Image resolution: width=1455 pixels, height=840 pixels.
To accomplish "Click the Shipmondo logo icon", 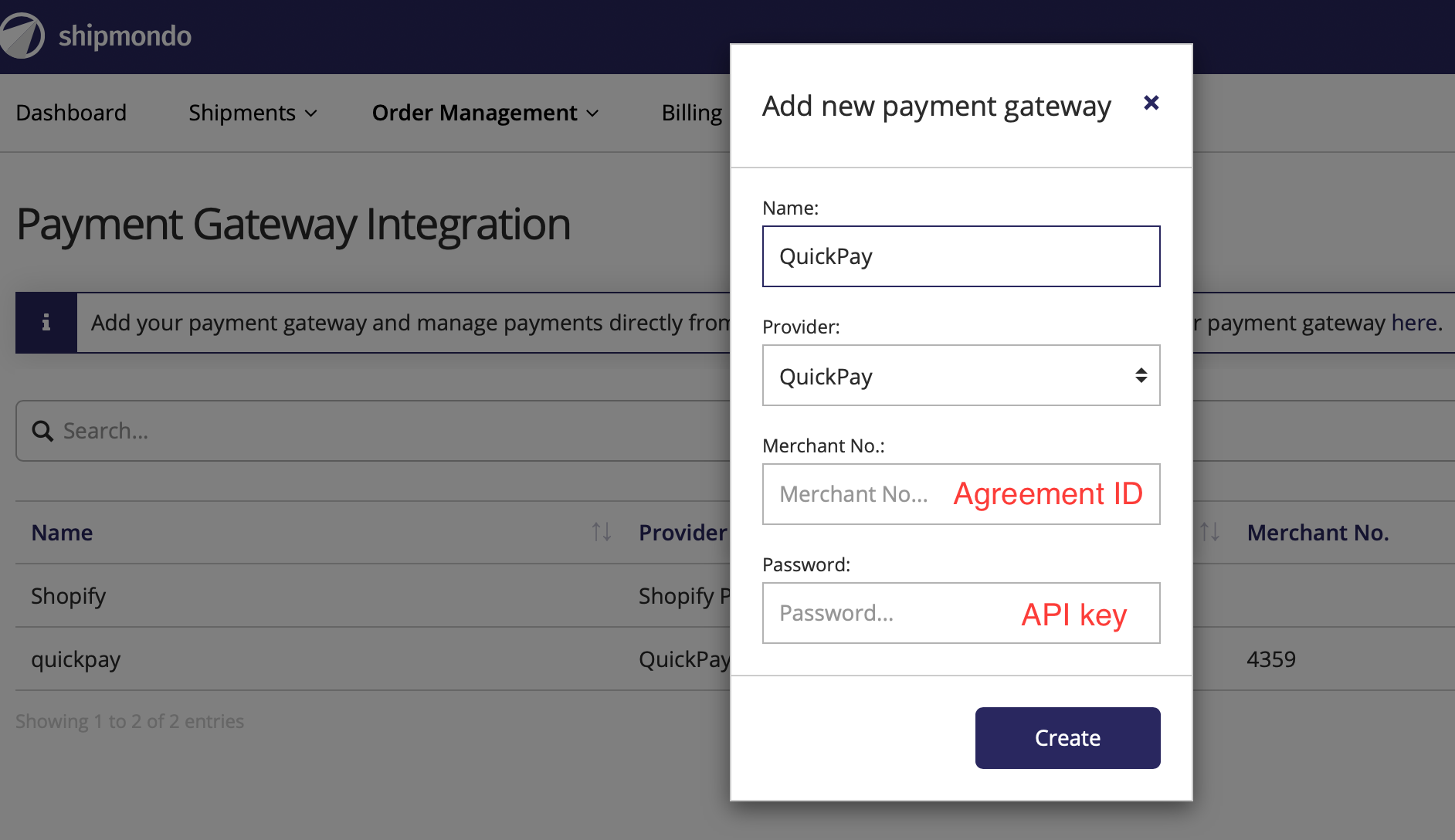I will 21,36.
